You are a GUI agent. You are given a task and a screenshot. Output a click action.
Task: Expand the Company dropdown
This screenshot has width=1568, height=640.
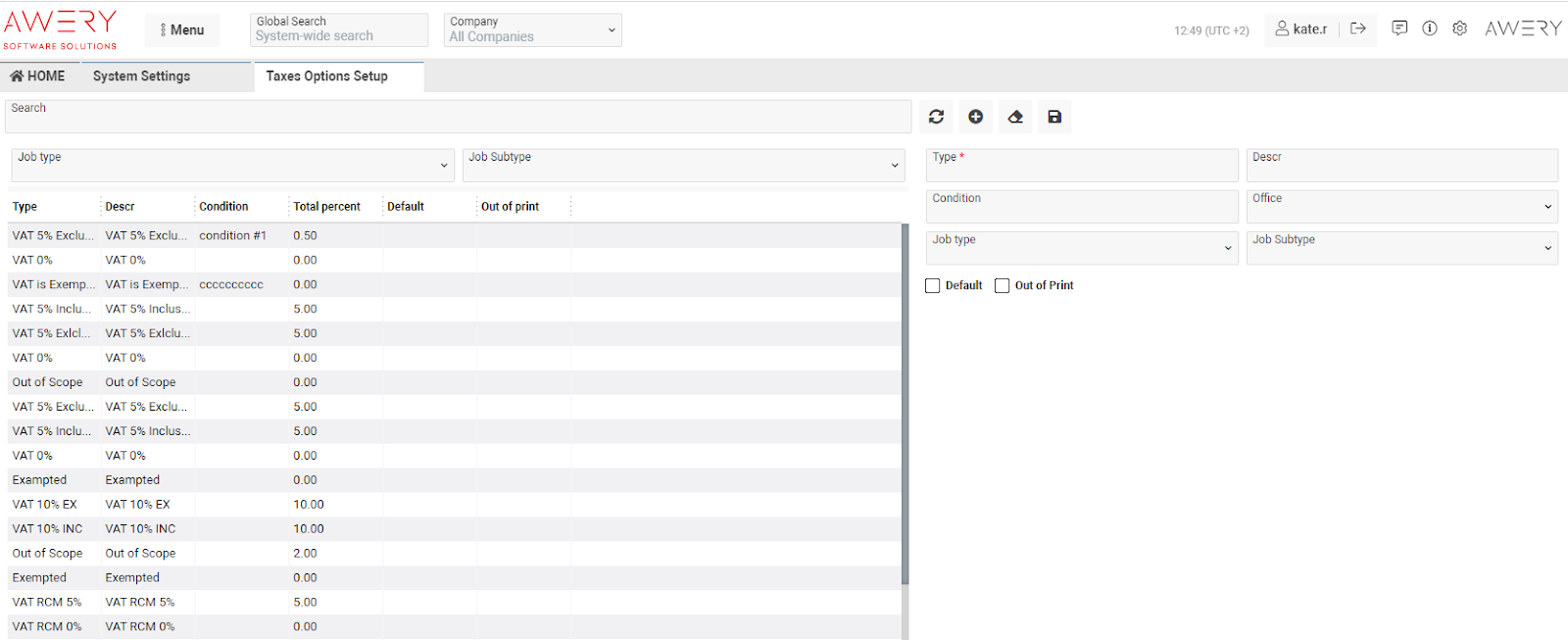[532, 29]
